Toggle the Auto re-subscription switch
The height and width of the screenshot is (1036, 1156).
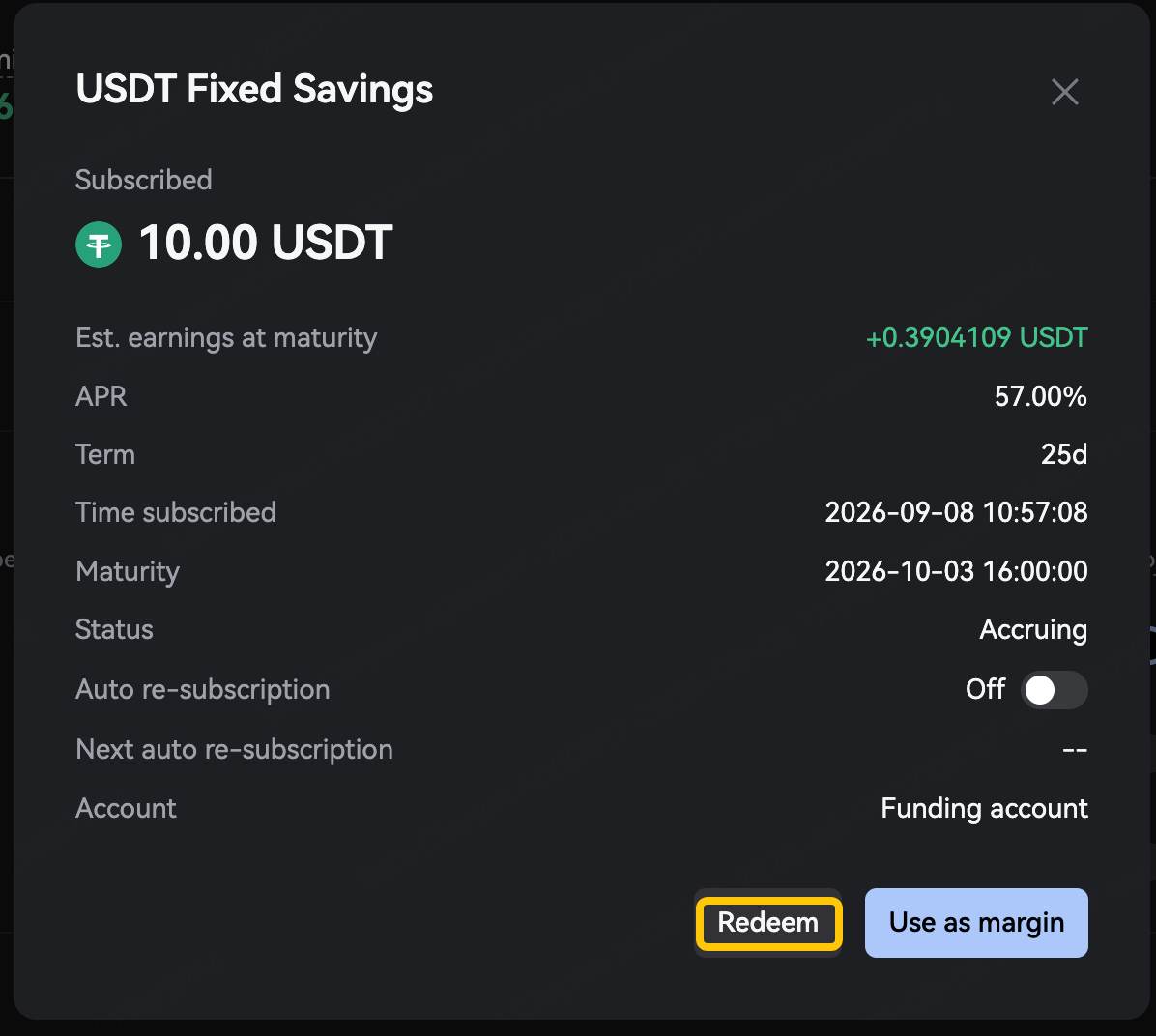tap(1054, 690)
